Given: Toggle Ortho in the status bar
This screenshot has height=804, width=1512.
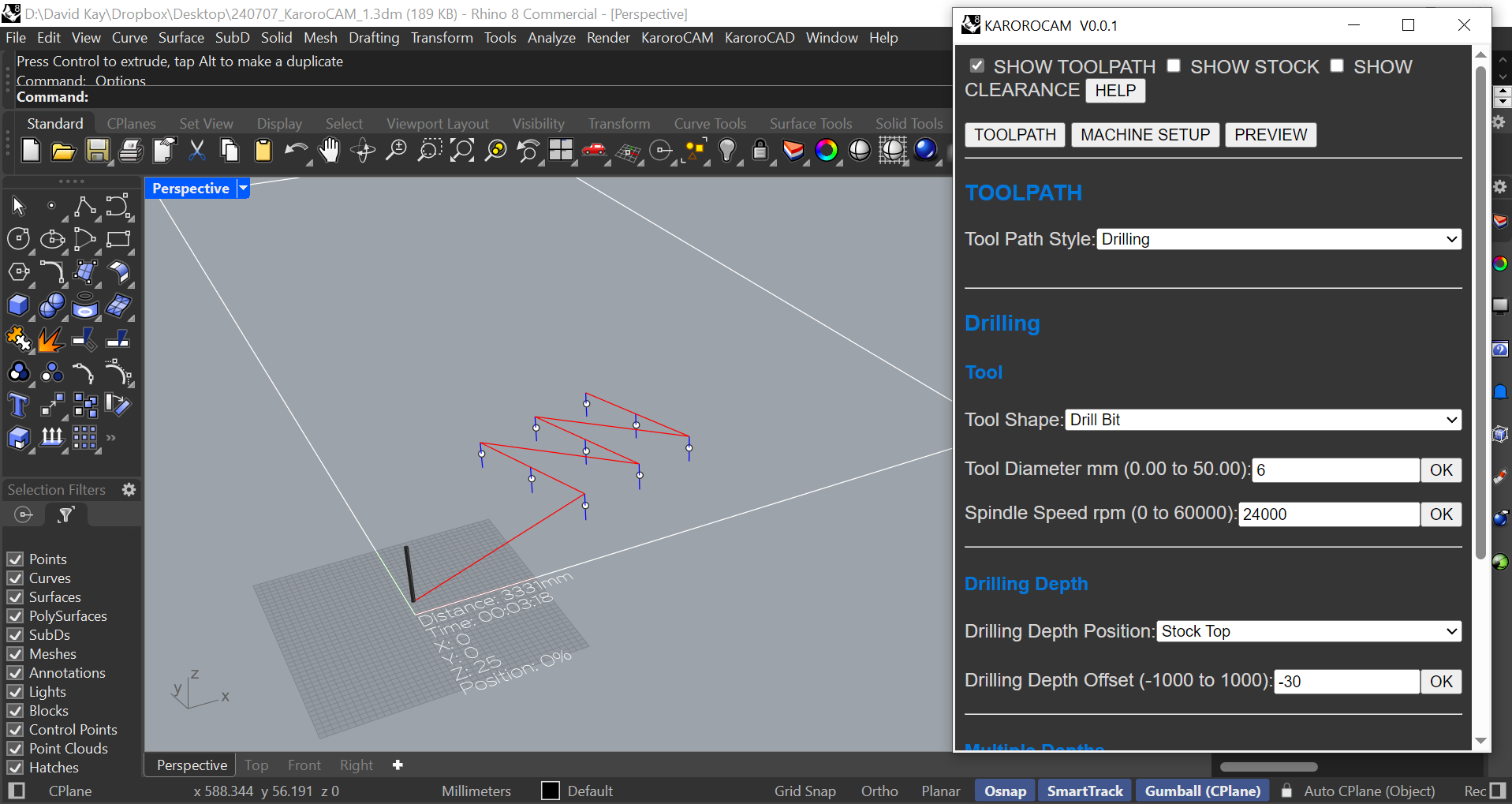Looking at the screenshot, I should 879,791.
